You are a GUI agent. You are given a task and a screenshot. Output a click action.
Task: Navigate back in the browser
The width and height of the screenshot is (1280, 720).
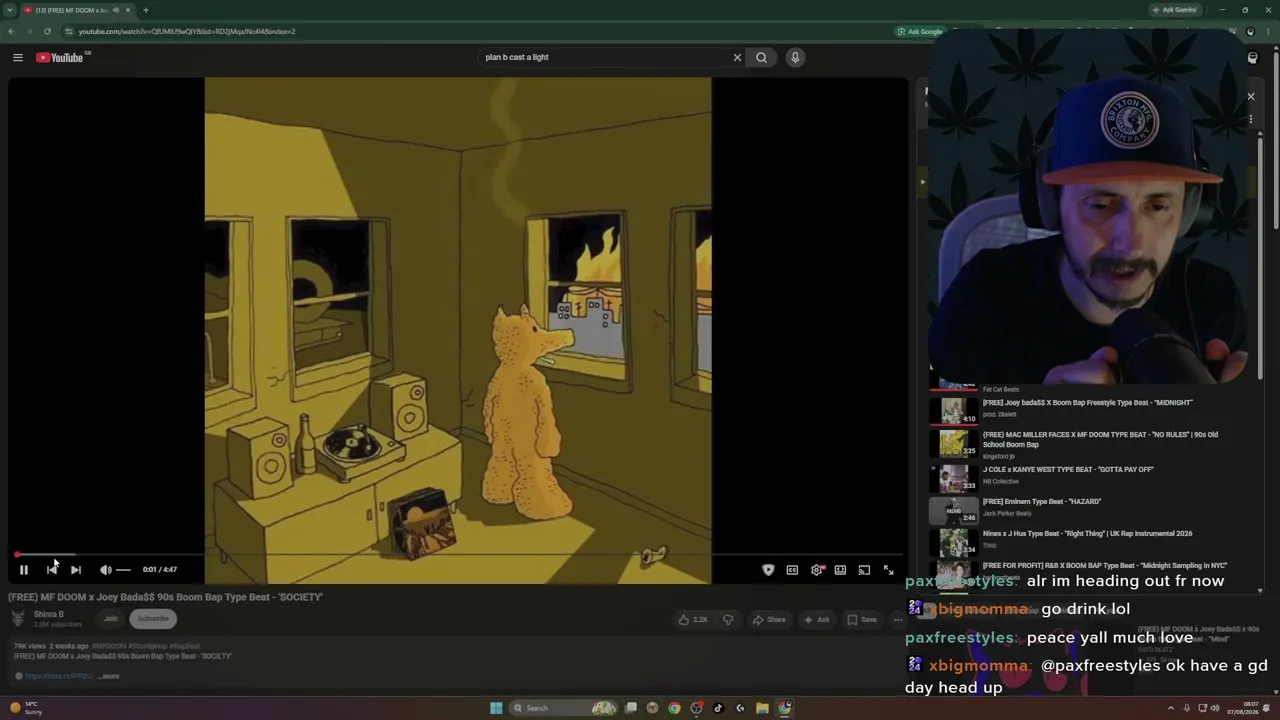click(11, 32)
